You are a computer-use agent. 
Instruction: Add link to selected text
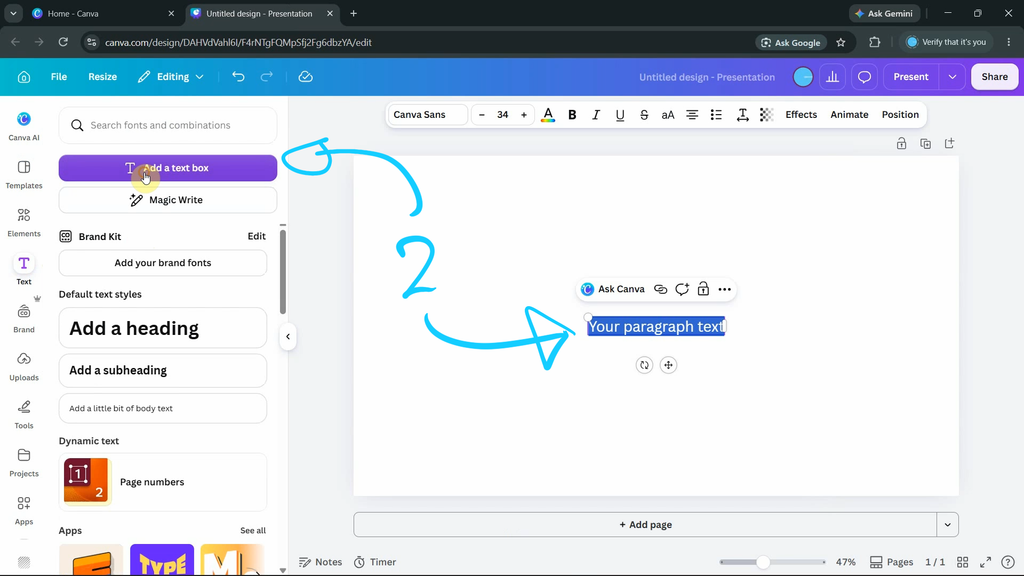pos(660,289)
